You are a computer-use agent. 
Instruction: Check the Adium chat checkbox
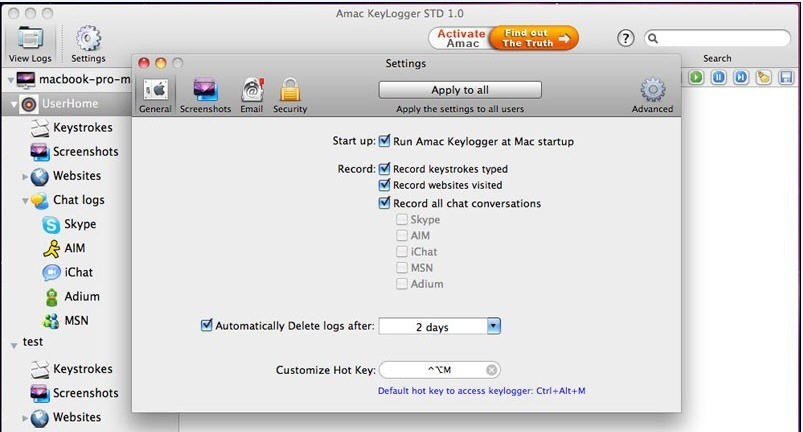pyautogui.click(x=402, y=284)
